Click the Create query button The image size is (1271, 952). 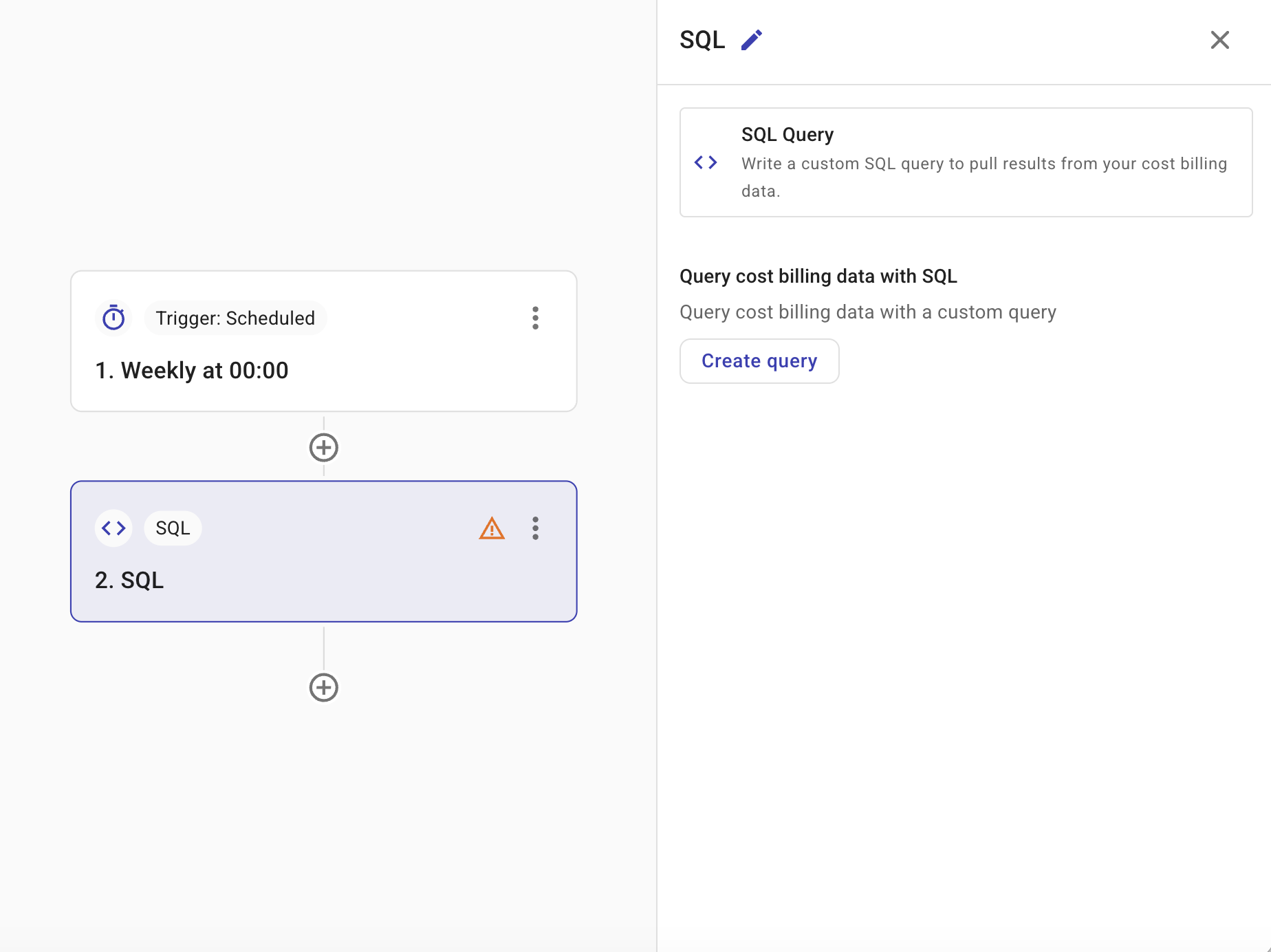(x=759, y=361)
